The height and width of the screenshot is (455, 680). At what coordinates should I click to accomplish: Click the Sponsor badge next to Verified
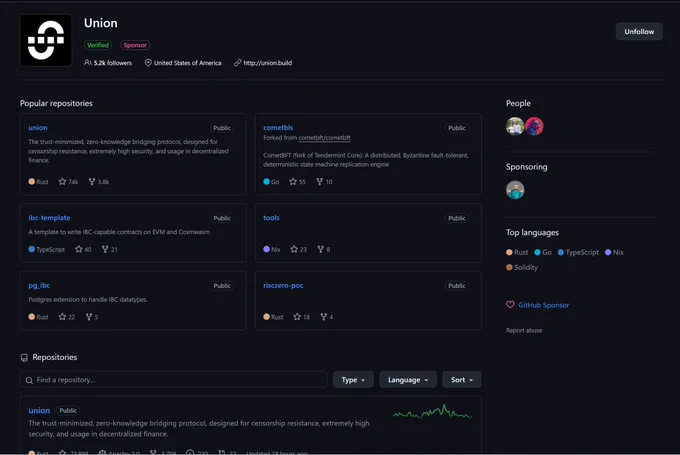point(135,45)
